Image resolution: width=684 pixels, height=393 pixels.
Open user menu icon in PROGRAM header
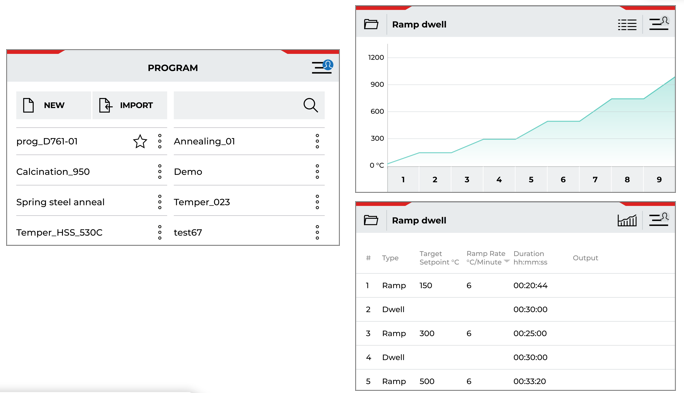tap(322, 67)
